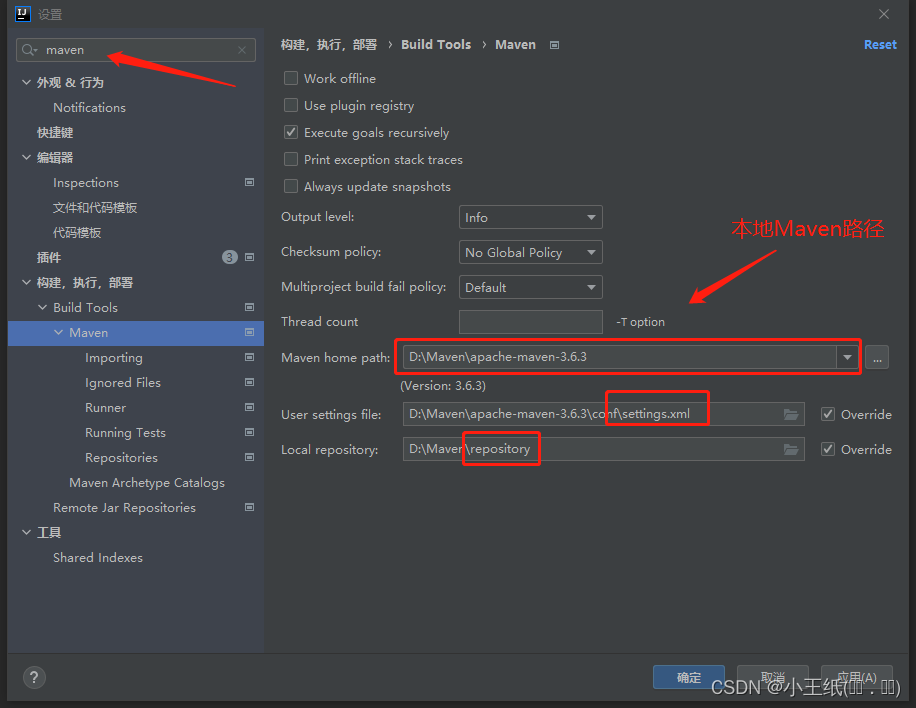Image resolution: width=916 pixels, height=708 pixels.
Task: Click the Reset link
Action: [x=879, y=44]
